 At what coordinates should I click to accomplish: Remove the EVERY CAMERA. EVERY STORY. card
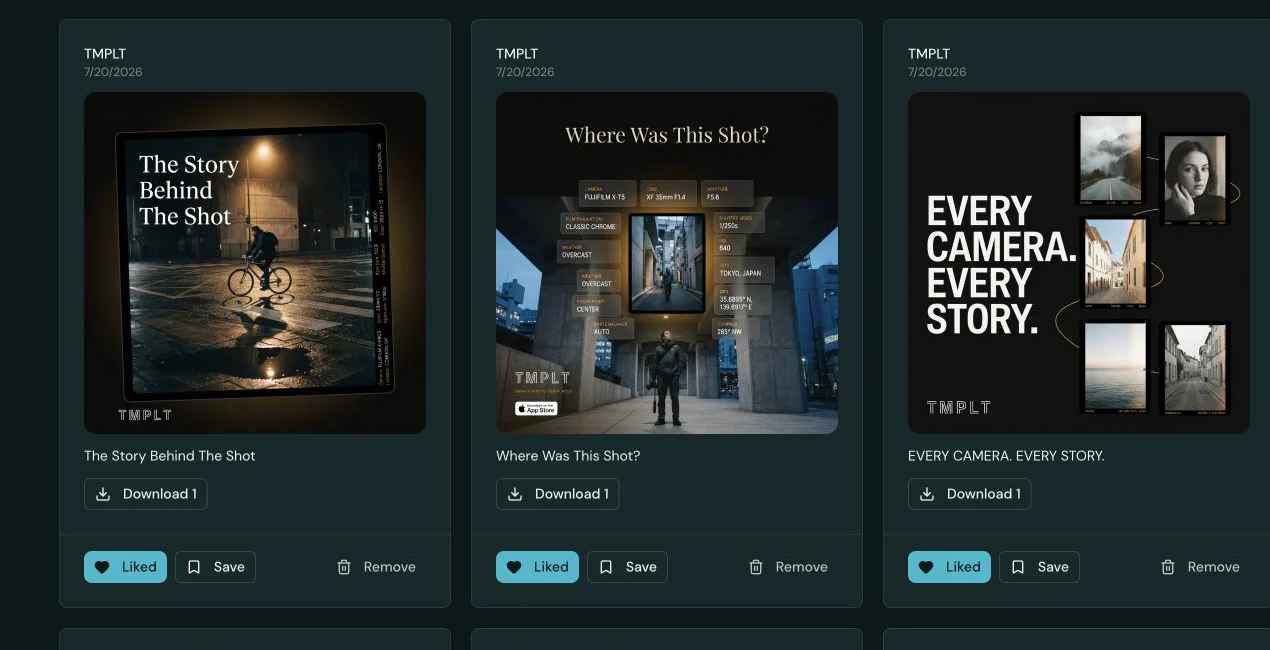(x=1200, y=567)
